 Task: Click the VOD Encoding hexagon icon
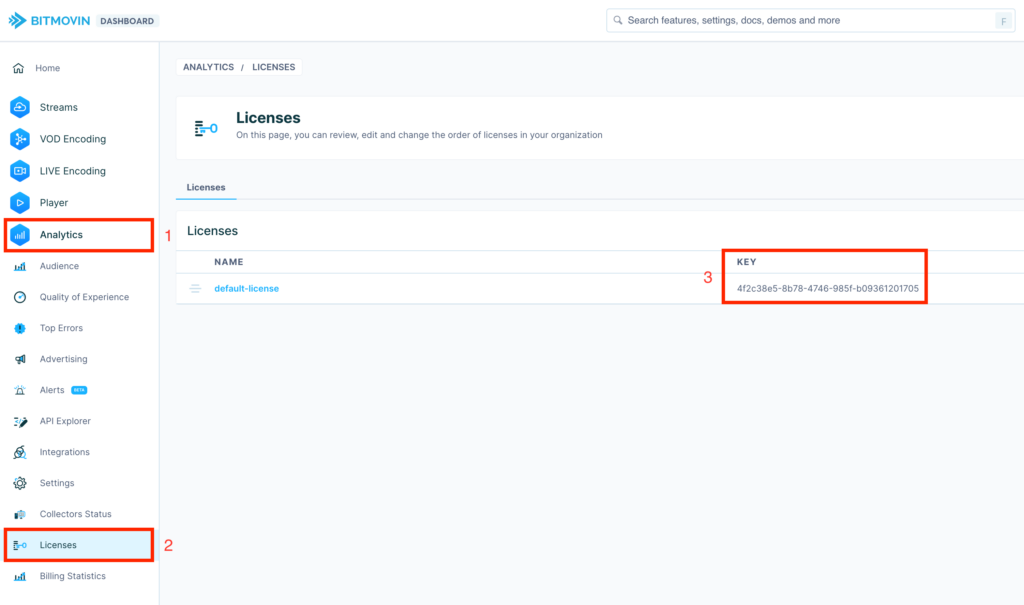pyautogui.click(x=20, y=139)
